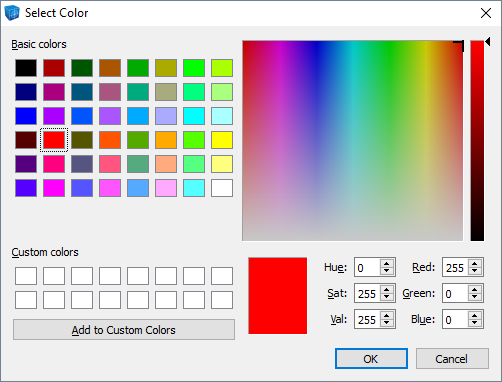502x382 pixels.
Task: Decrease the Sat value with down arrow
Action: [x=387, y=297]
